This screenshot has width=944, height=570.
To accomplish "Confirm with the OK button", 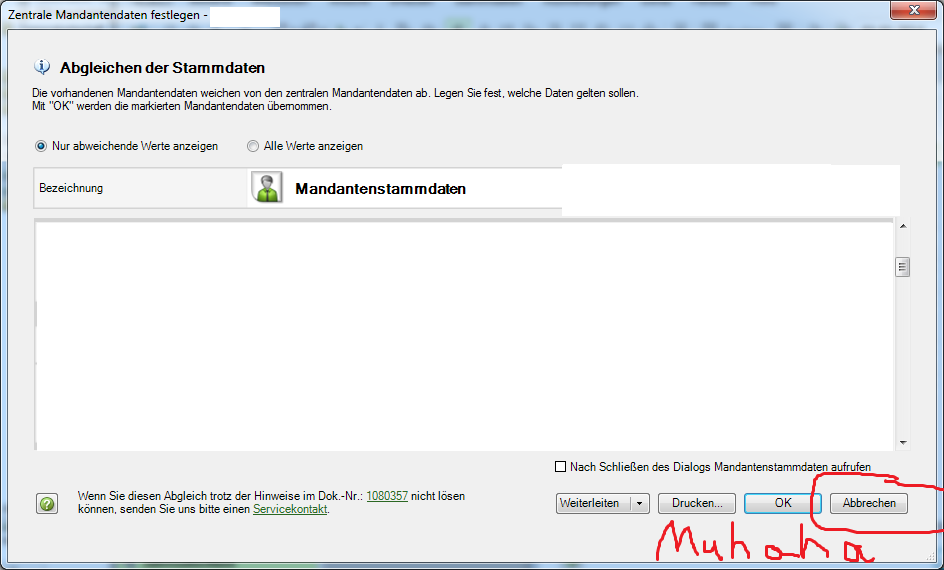I will (x=783, y=503).
